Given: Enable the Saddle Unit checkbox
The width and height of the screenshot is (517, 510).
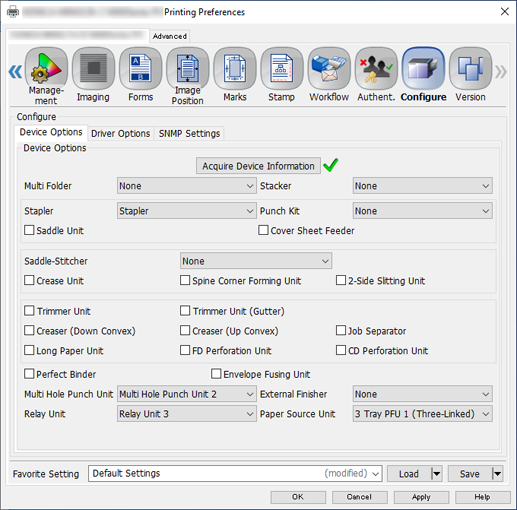Looking at the screenshot, I should [29, 230].
